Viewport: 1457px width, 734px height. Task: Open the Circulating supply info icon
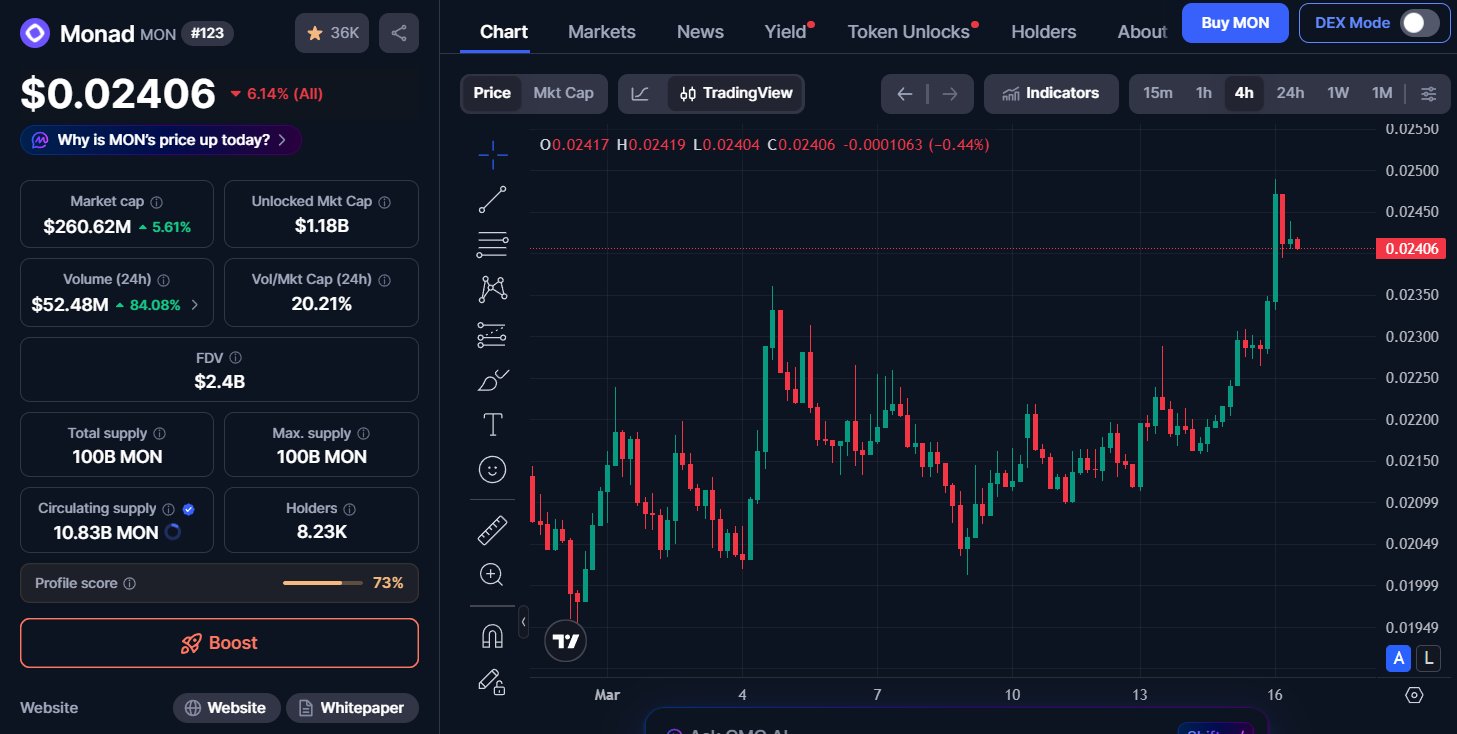[169, 509]
